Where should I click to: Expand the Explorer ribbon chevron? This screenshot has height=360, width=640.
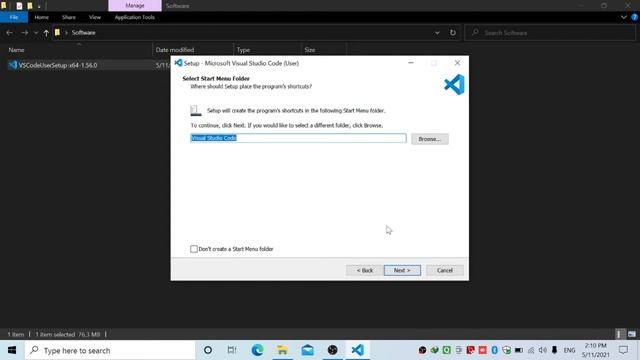tap(624, 17)
